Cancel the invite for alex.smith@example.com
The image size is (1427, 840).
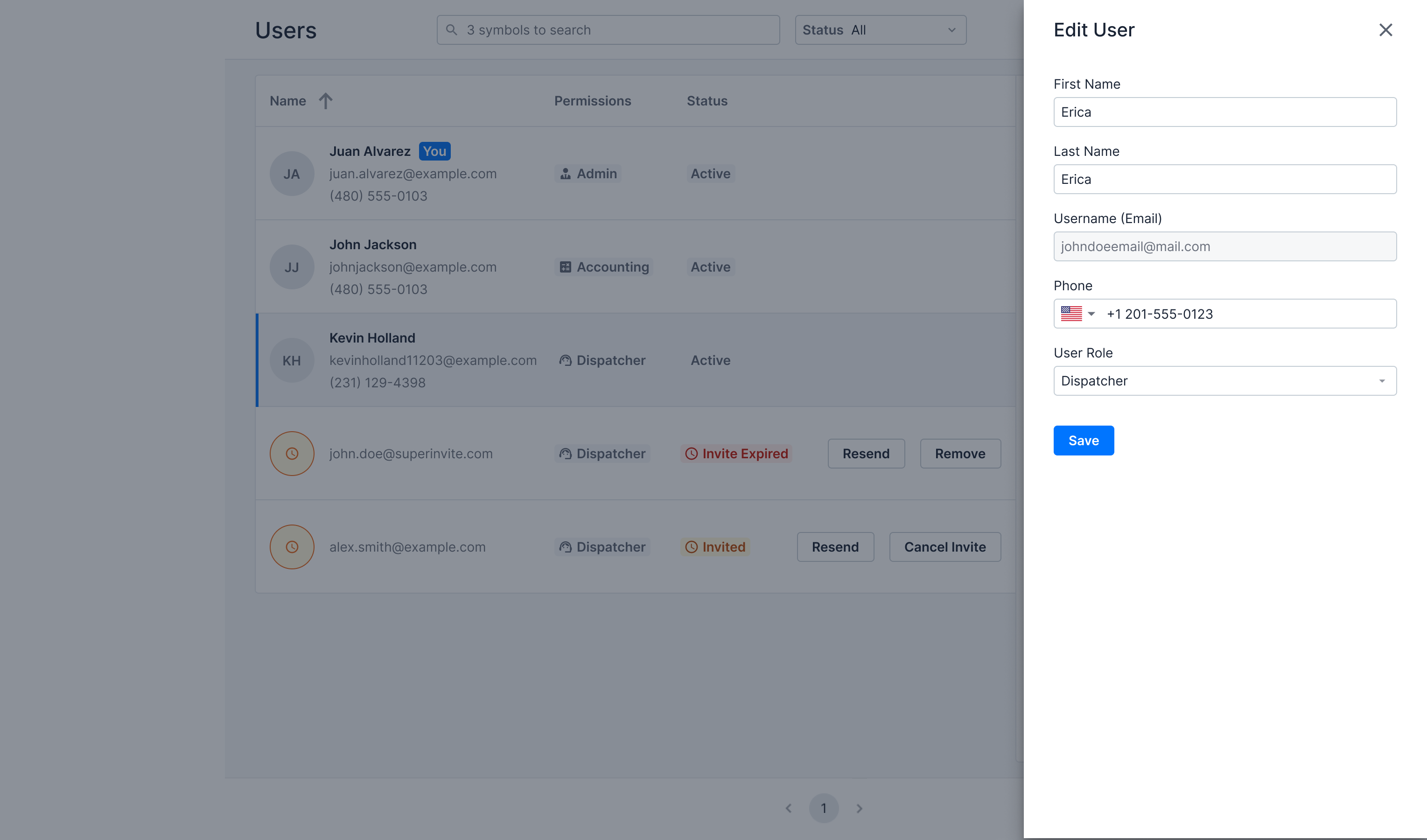(944, 546)
